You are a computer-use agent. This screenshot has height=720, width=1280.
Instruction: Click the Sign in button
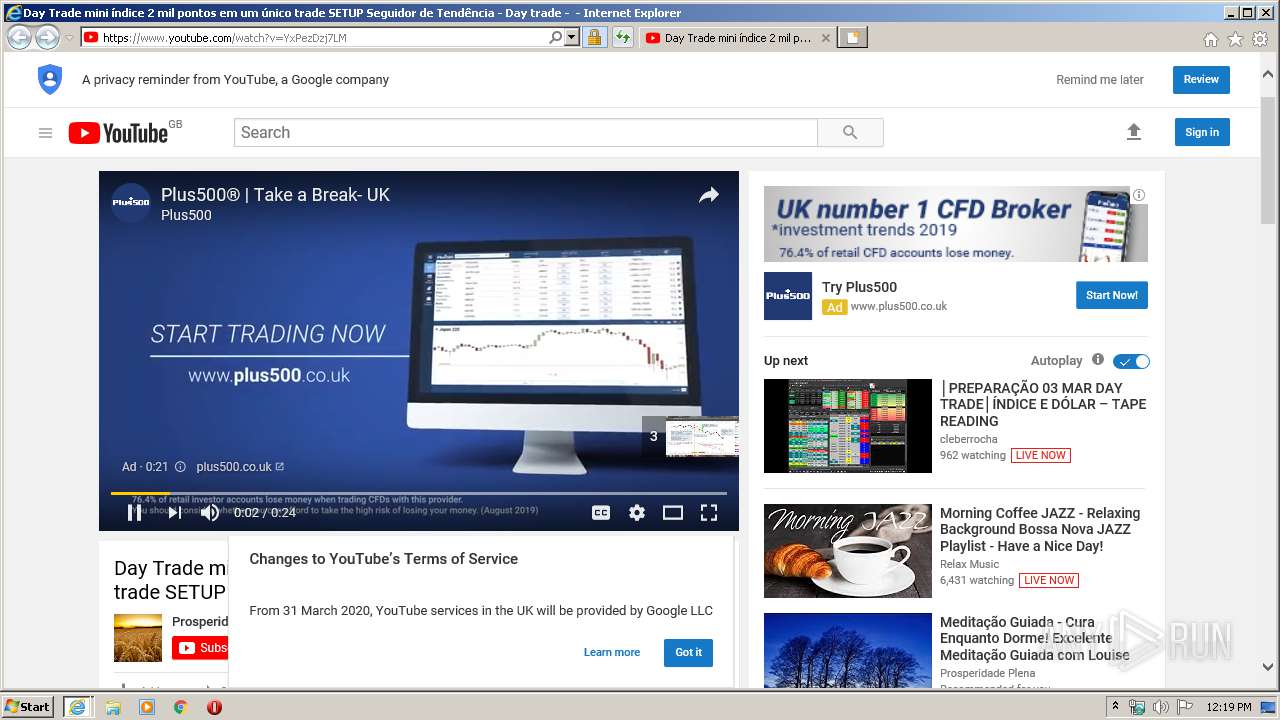(x=1202, y=132)
